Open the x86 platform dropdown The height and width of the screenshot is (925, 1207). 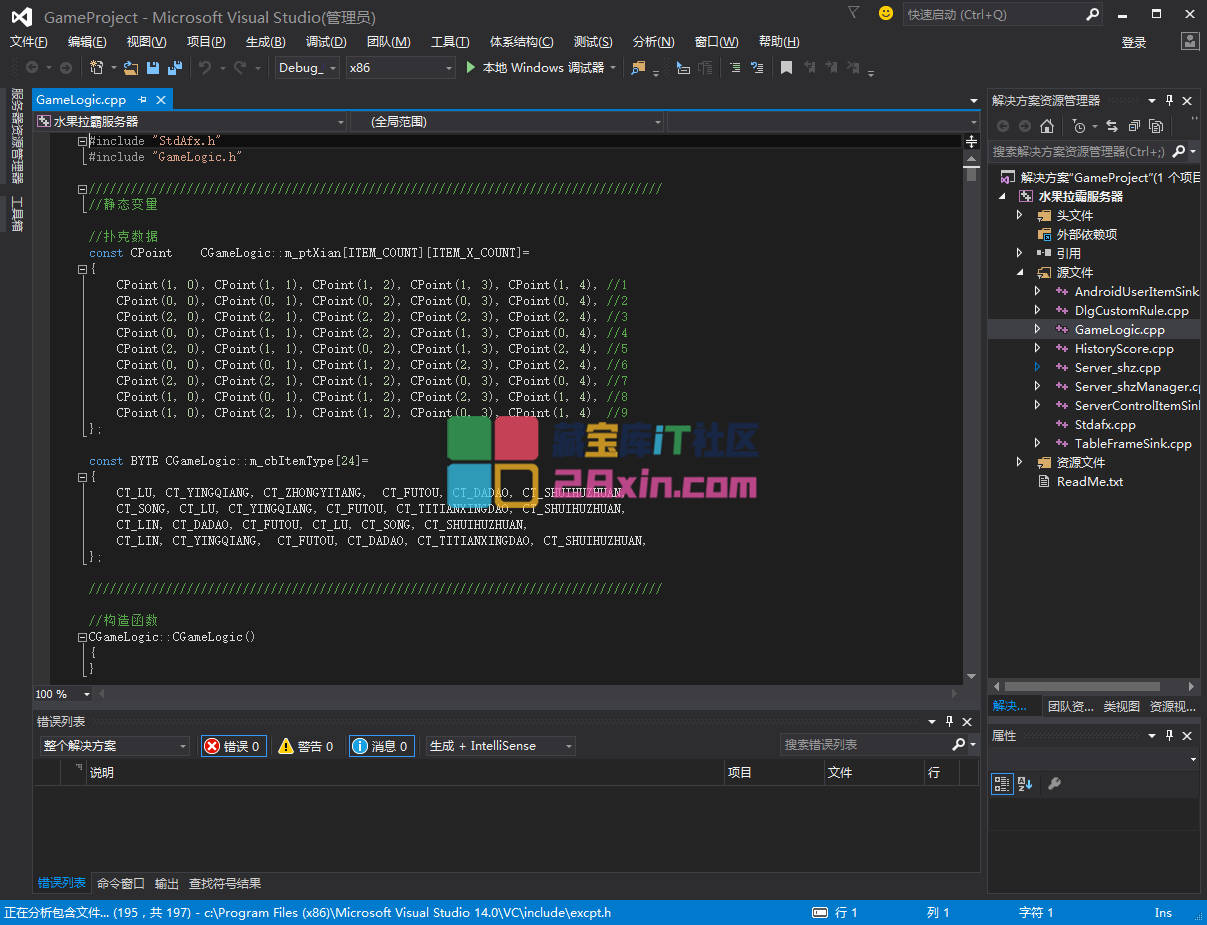400,68
